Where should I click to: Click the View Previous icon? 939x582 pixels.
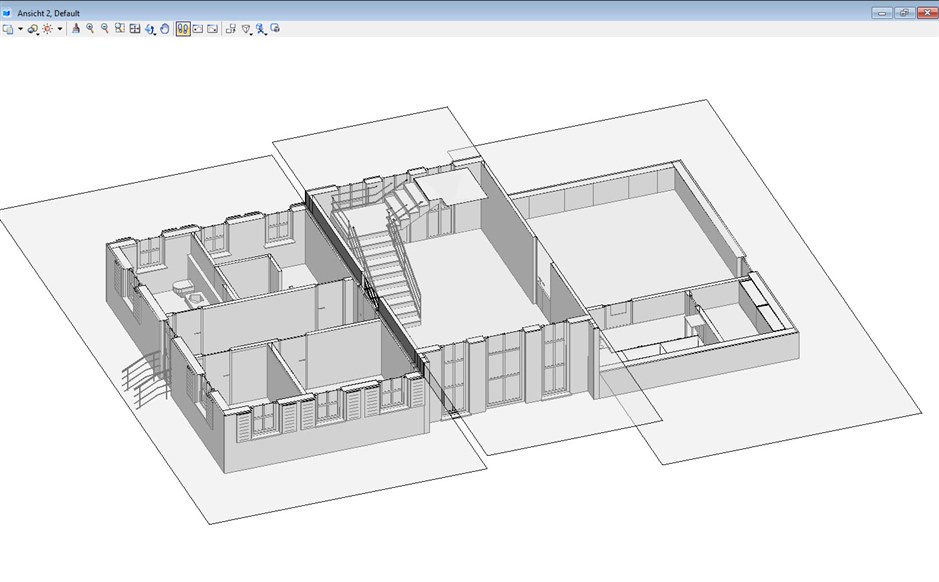(198, 28)
